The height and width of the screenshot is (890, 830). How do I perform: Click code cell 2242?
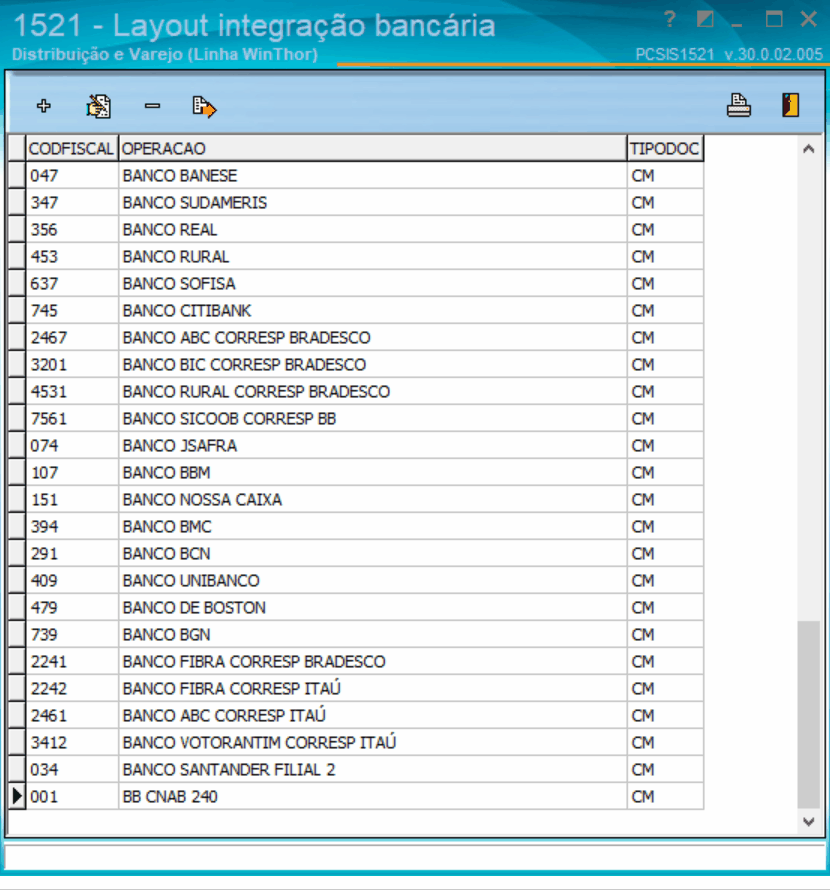click(72, 689)
